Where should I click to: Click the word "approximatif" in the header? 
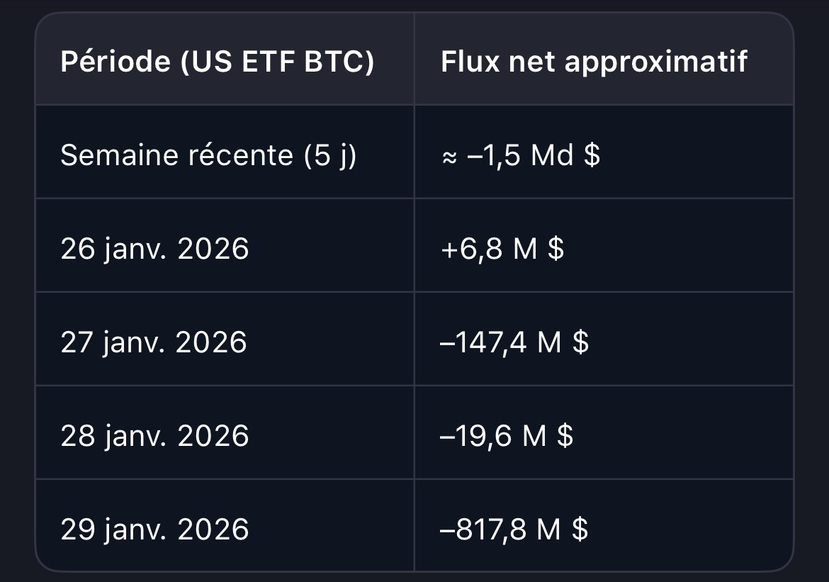(656, 62)
